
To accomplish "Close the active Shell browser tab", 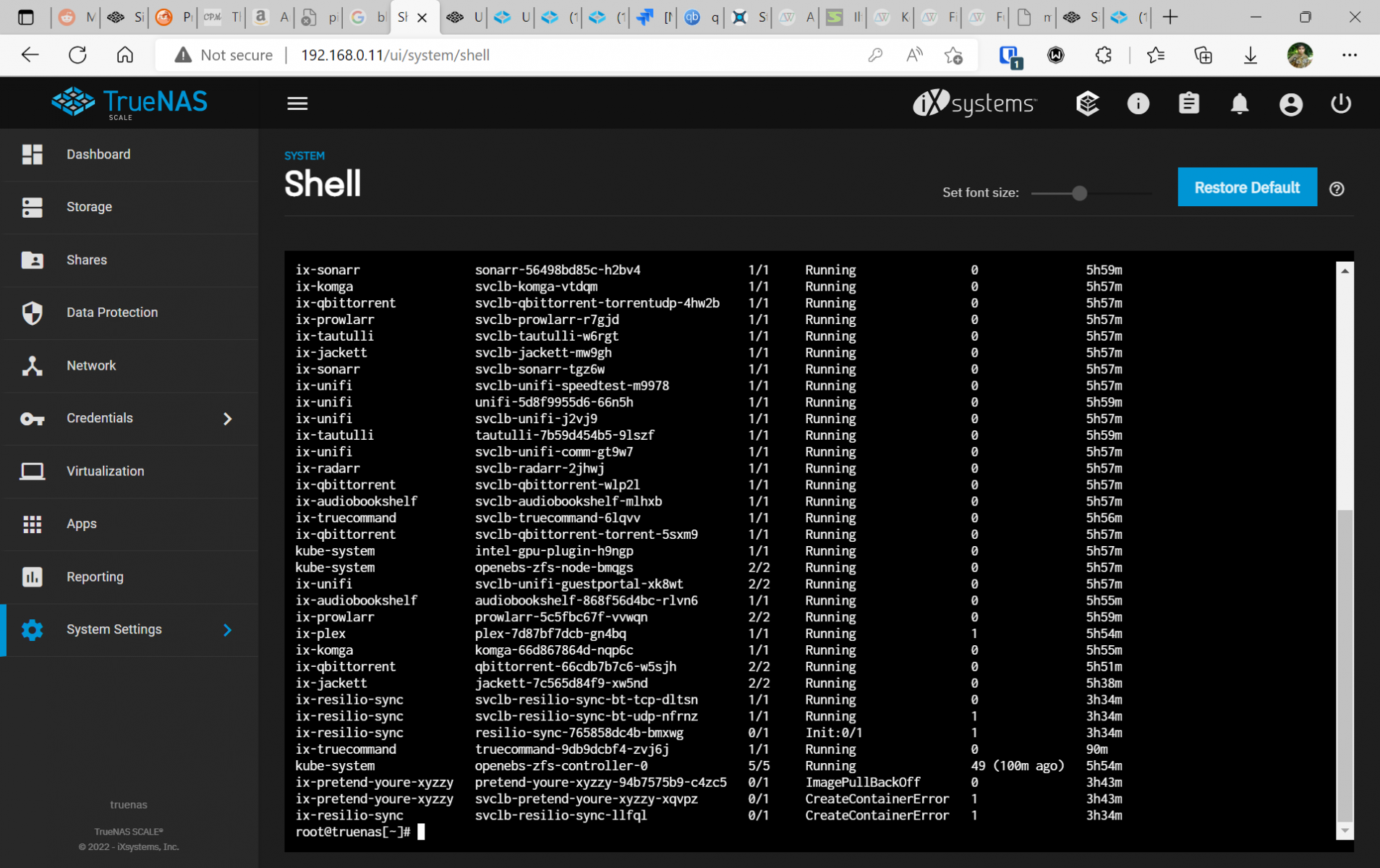I will [x=422, y=17].
